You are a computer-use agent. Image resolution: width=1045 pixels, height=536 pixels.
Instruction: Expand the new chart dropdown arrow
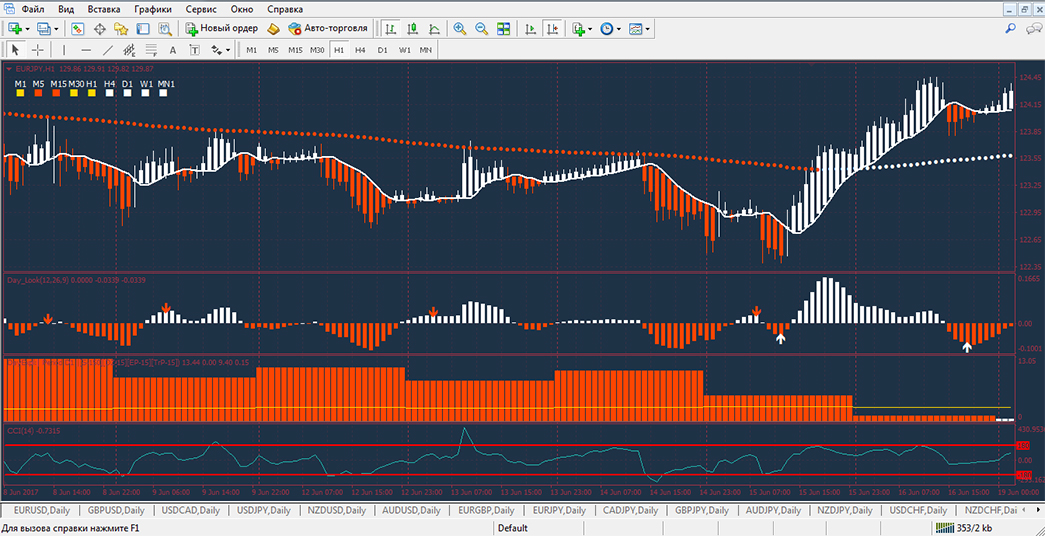pyautogui.click(x=27, y=29)
